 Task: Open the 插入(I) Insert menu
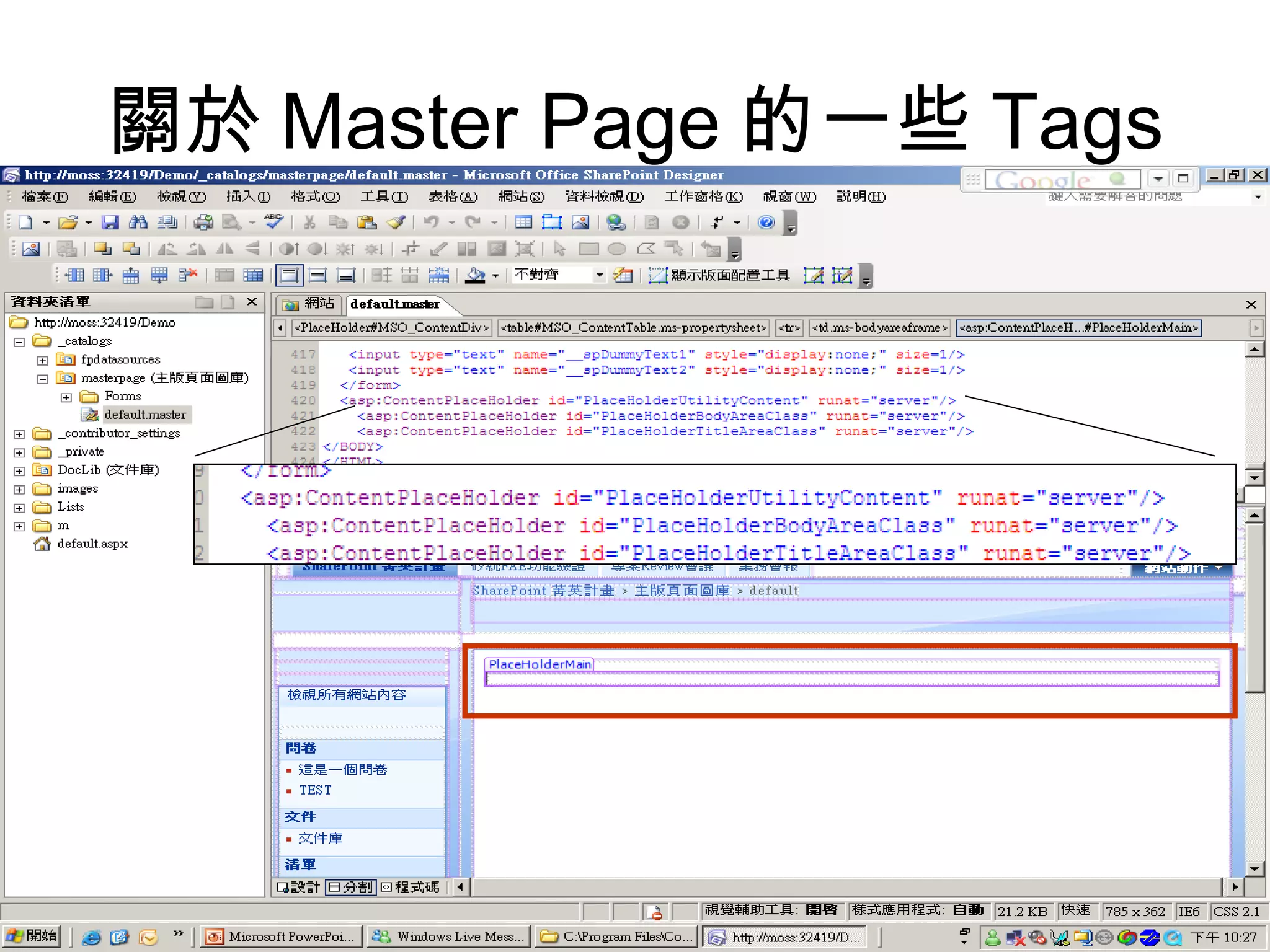[x=248, y=196]
